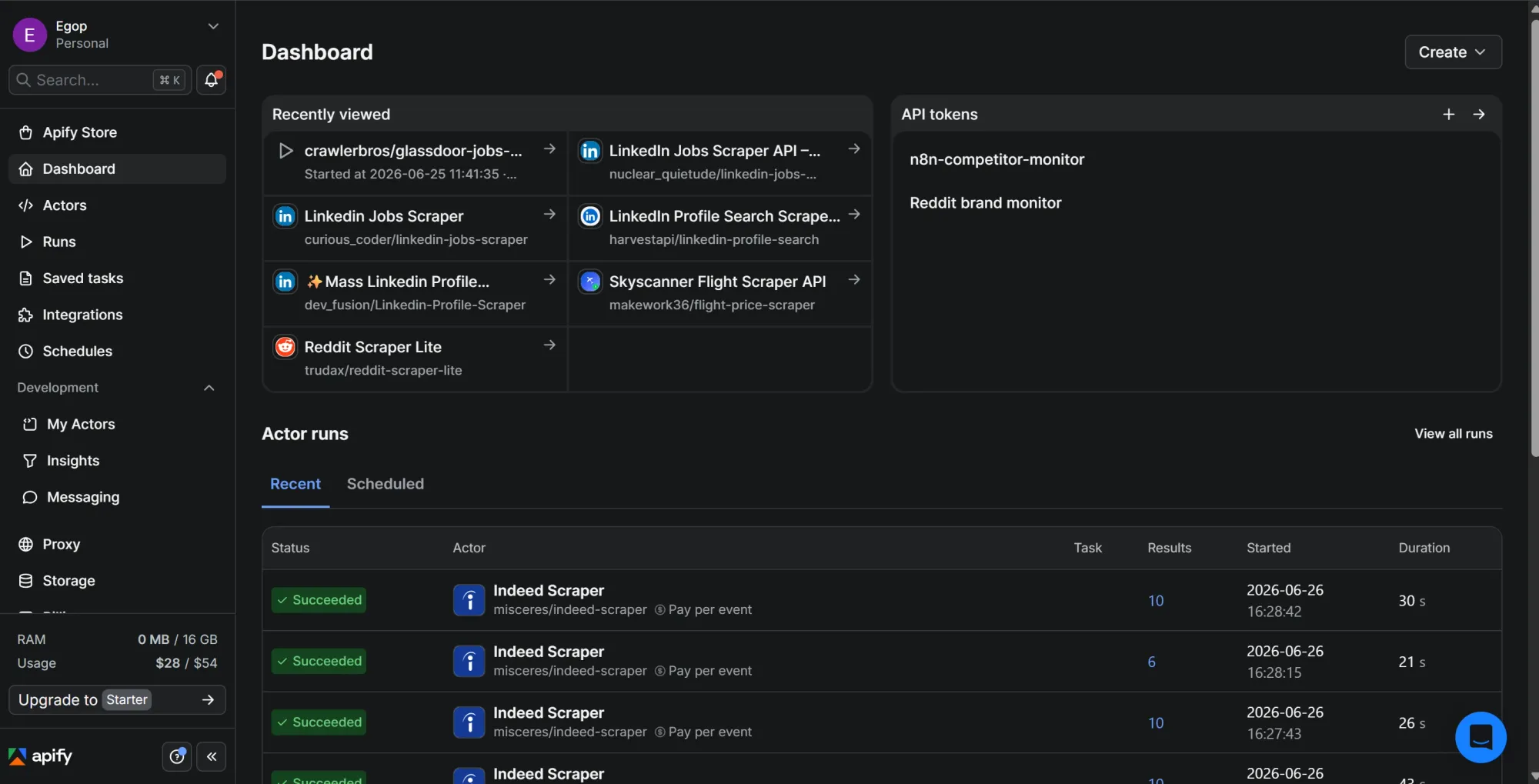Image resolution: width=1539 pixels, height=784 pixels.
Task: Open My Actors in sidebar
Action: click(117, 424)
